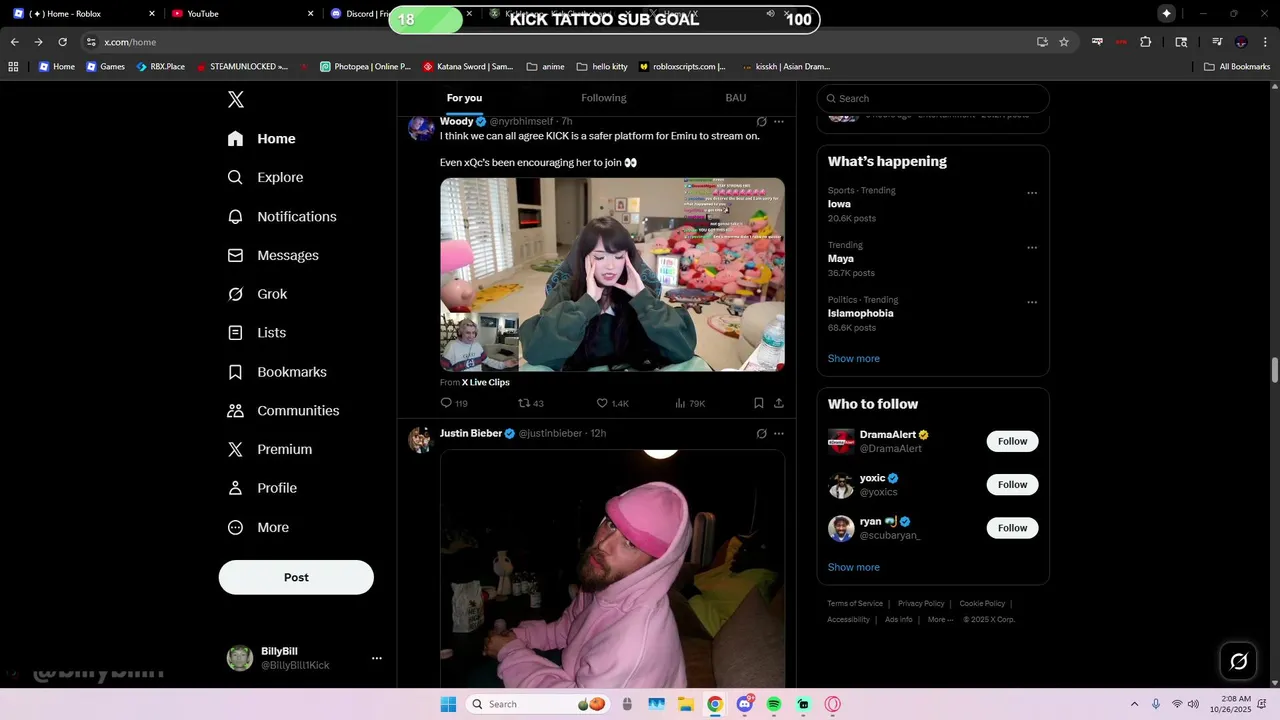Open more options for Iowa trend
Image resolution: width=1280 pixels, height=720 pixels.
[x=1032, y=193]
